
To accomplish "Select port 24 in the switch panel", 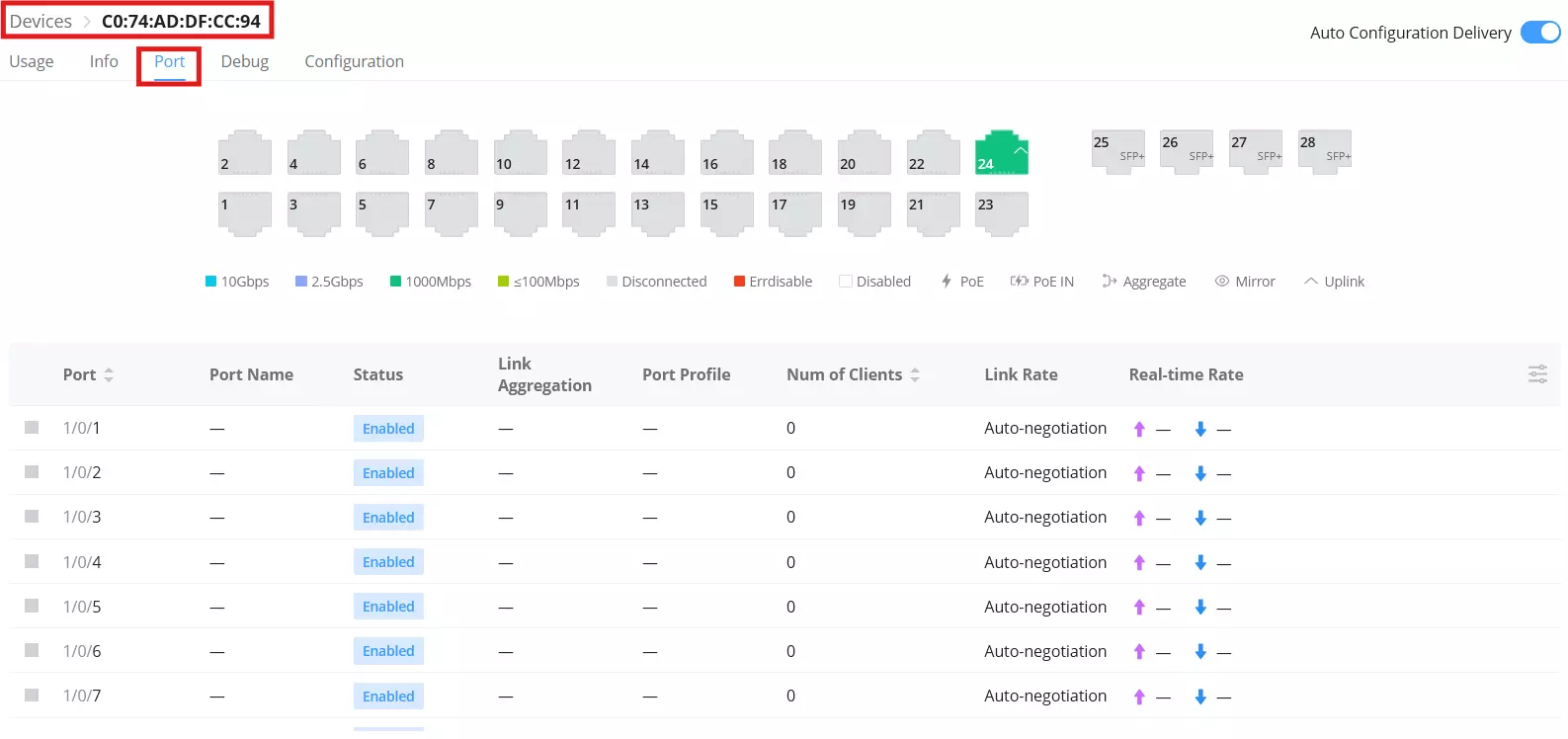I will 1001,152.
